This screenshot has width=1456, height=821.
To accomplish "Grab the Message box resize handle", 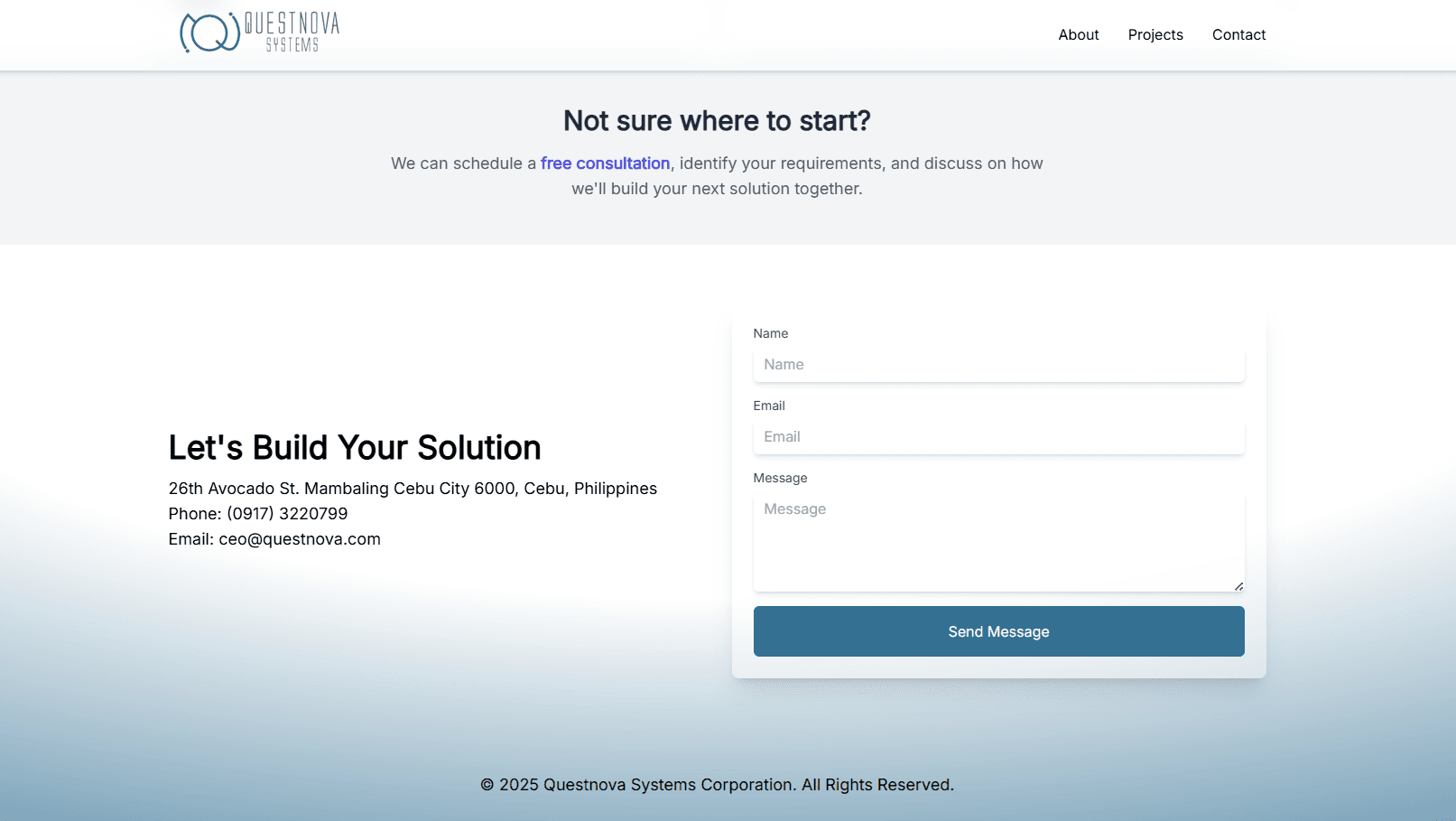I will click(x=1238, y=586).
